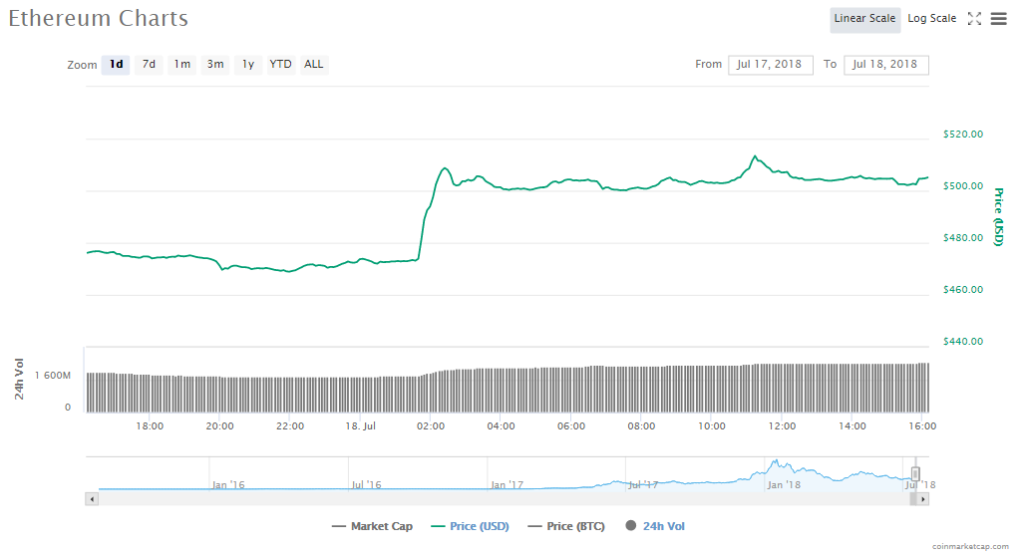Show ALL historical data
This screenshot has width=1024, height=558.
(x=314, y=65)
